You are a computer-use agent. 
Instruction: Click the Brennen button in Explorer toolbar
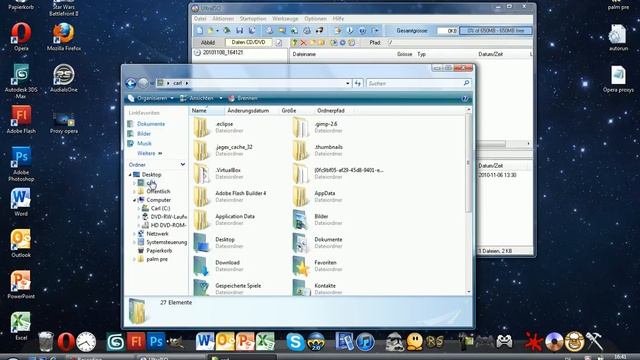pos(243,98)
